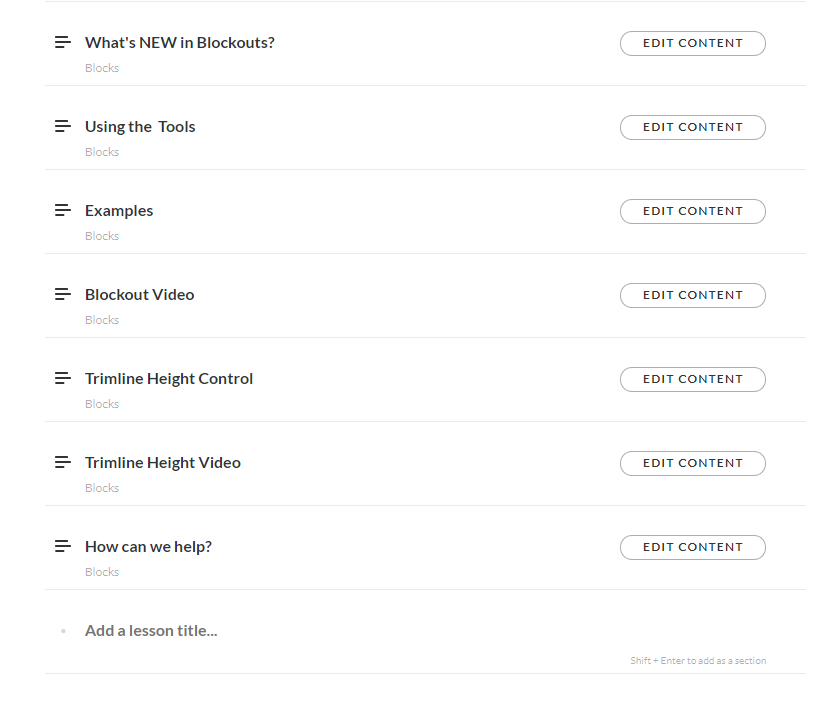Edit content of Trimline Height Video

[x=692, y=463]
